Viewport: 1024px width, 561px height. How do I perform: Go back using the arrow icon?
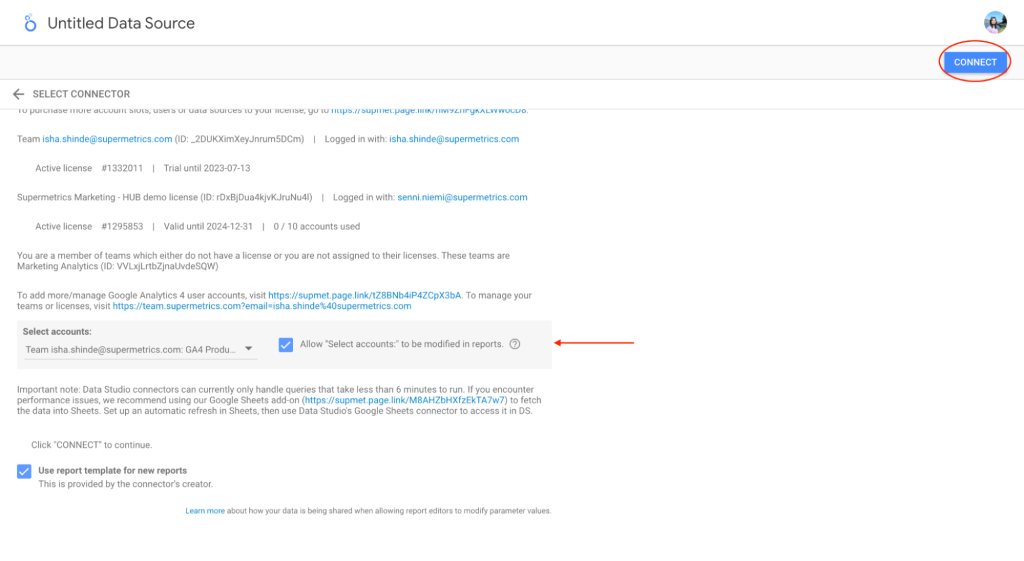pos(18,94)
